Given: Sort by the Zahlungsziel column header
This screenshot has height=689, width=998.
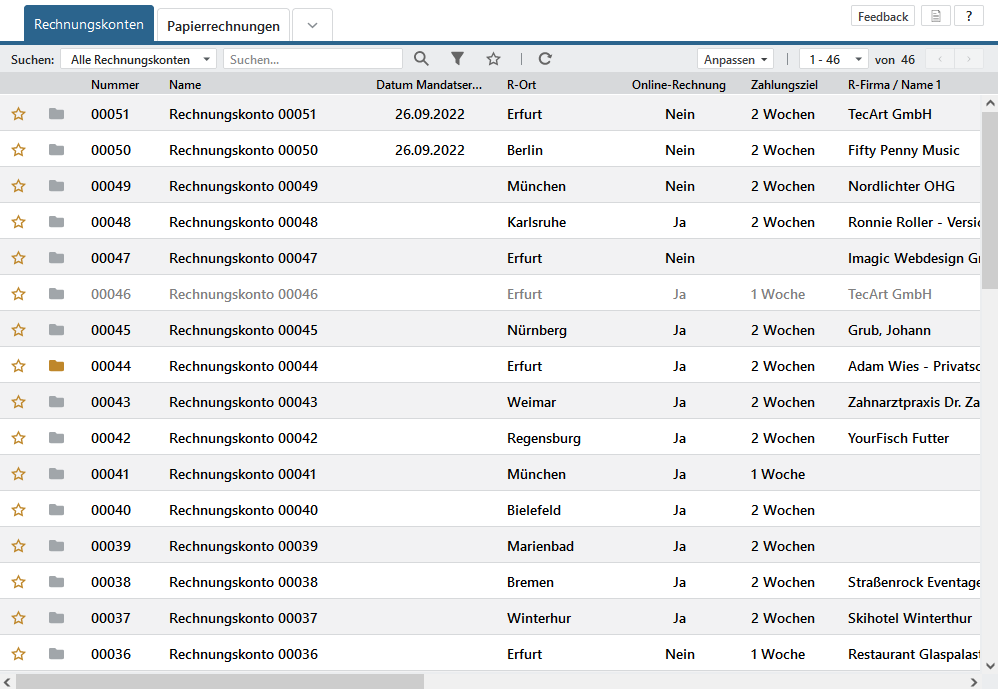Looking at the screenshot, I should (784, 85).
